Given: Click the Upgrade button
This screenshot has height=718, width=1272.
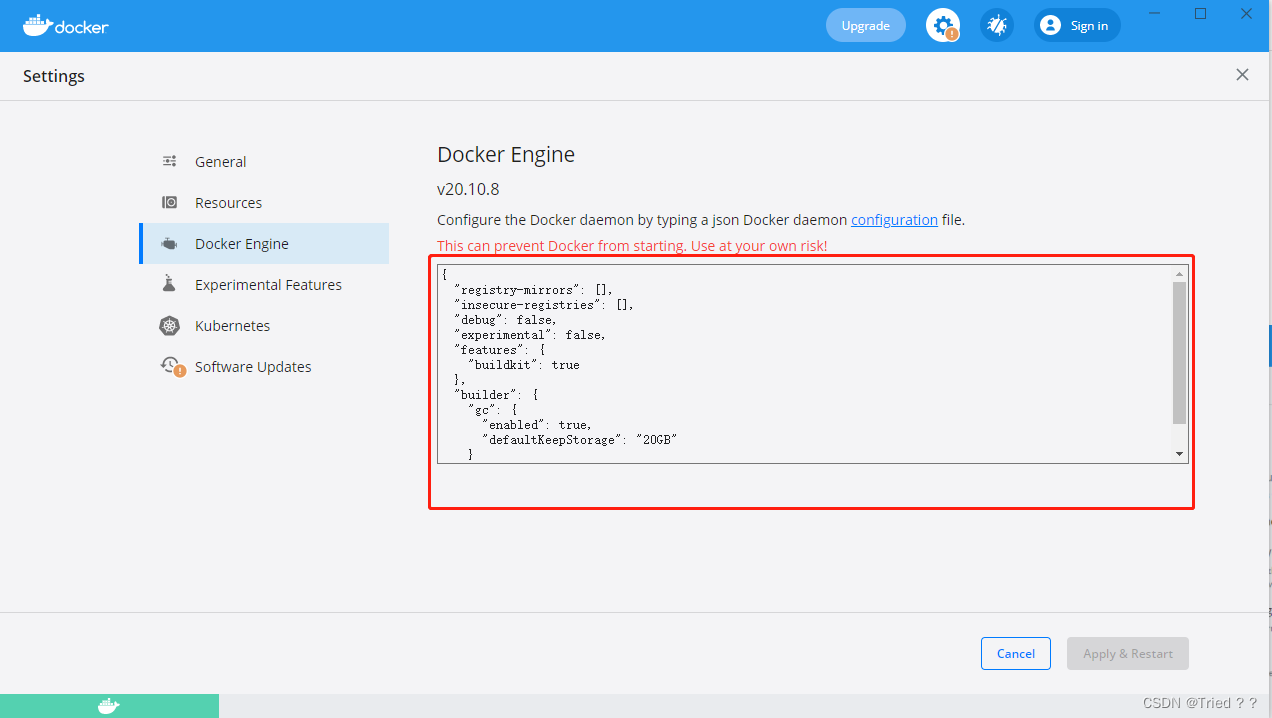Looking at the screenshot, I should click(866, 26).
